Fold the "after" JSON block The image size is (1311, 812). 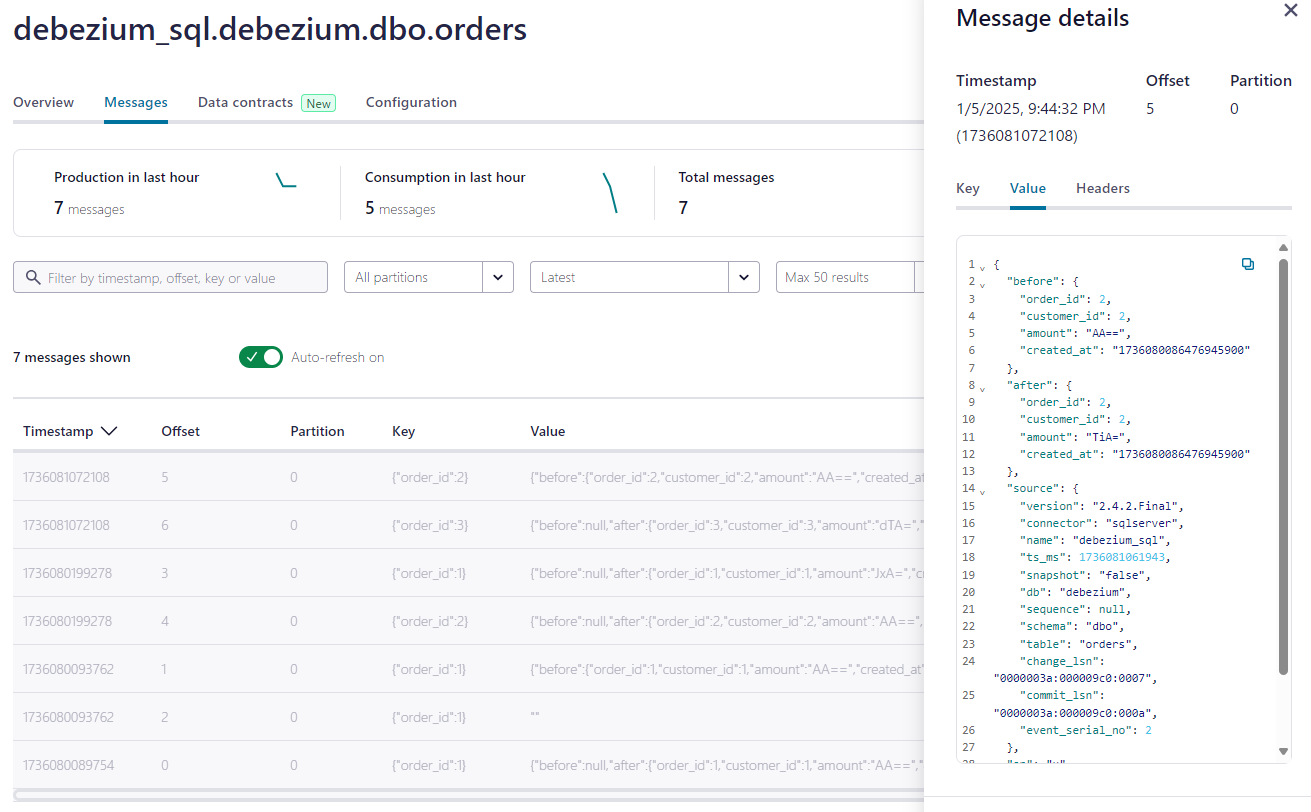(x=982, y=387)
